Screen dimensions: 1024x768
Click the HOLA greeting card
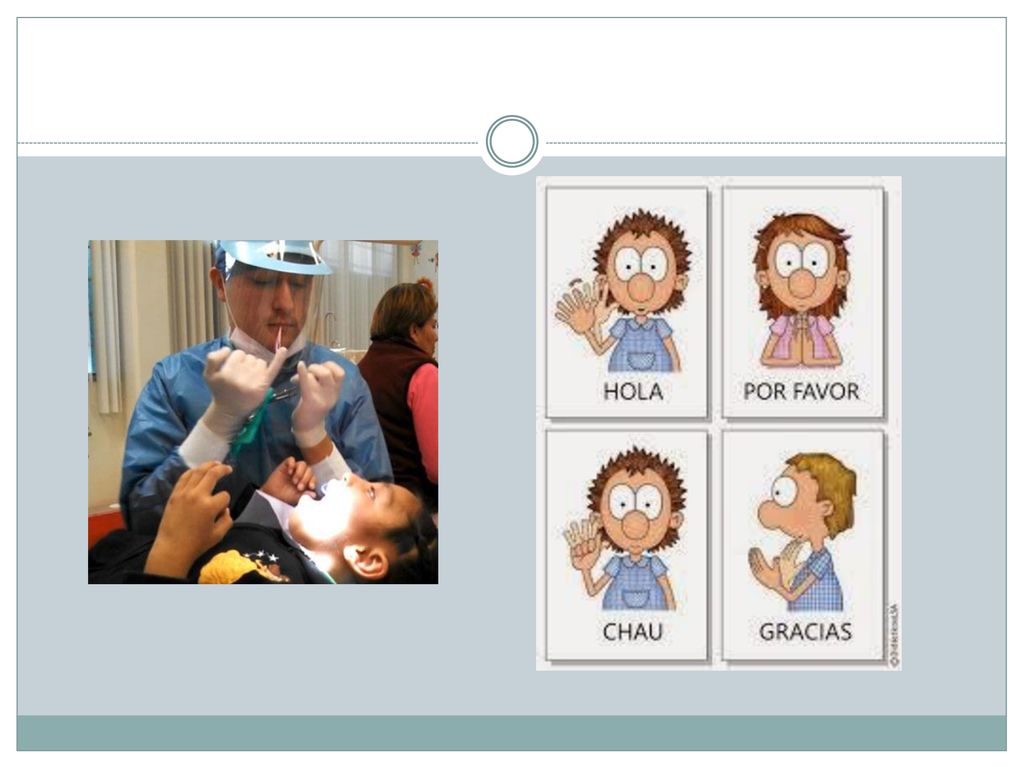[x=627, y=302]
